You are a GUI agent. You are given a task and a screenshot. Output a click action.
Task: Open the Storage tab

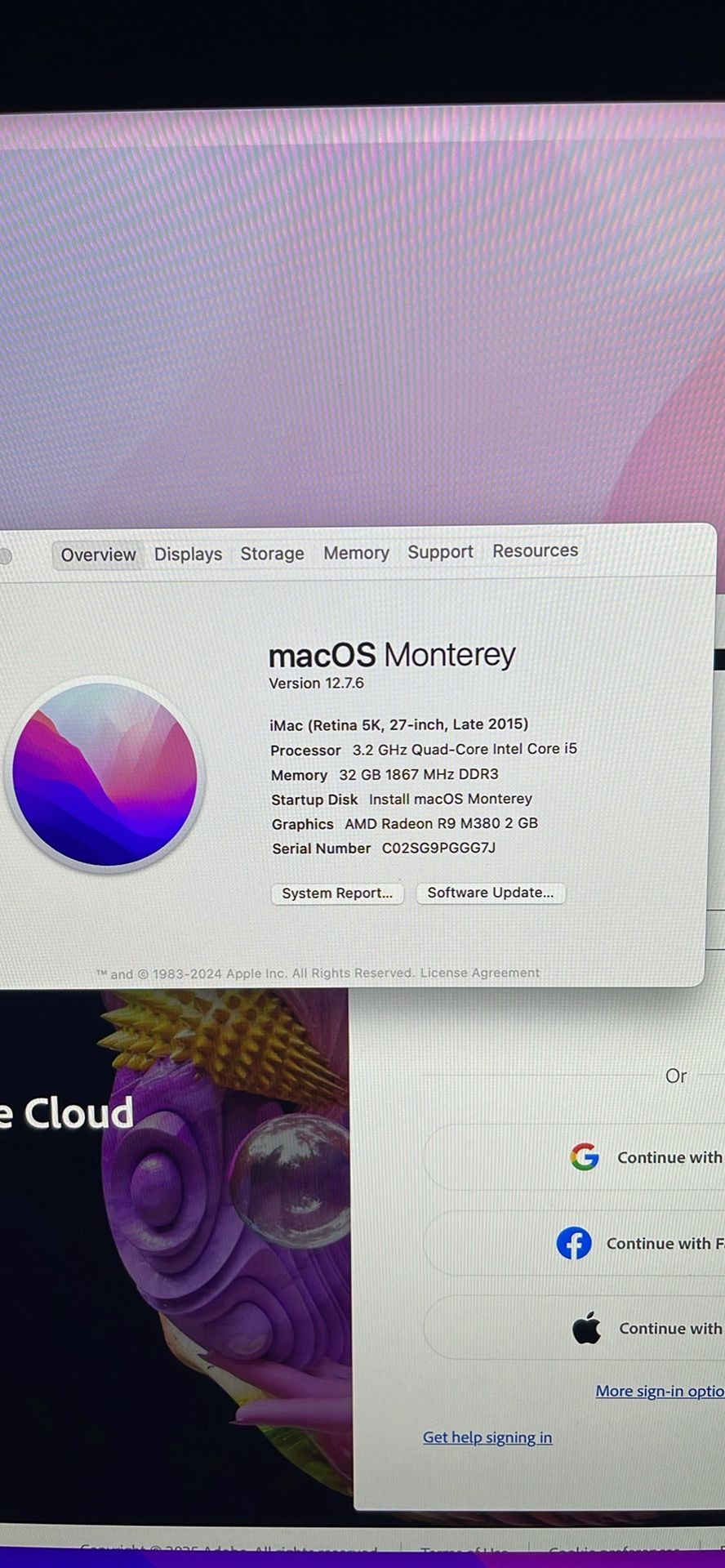point(272,553)
